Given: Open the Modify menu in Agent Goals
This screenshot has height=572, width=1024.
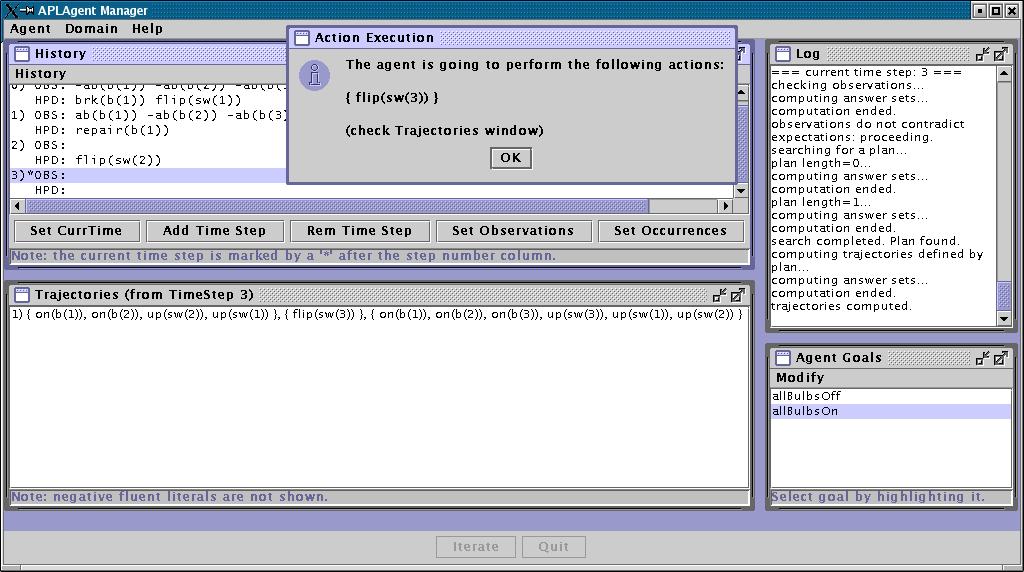Looking at the screenshot, I should [800, 377].
